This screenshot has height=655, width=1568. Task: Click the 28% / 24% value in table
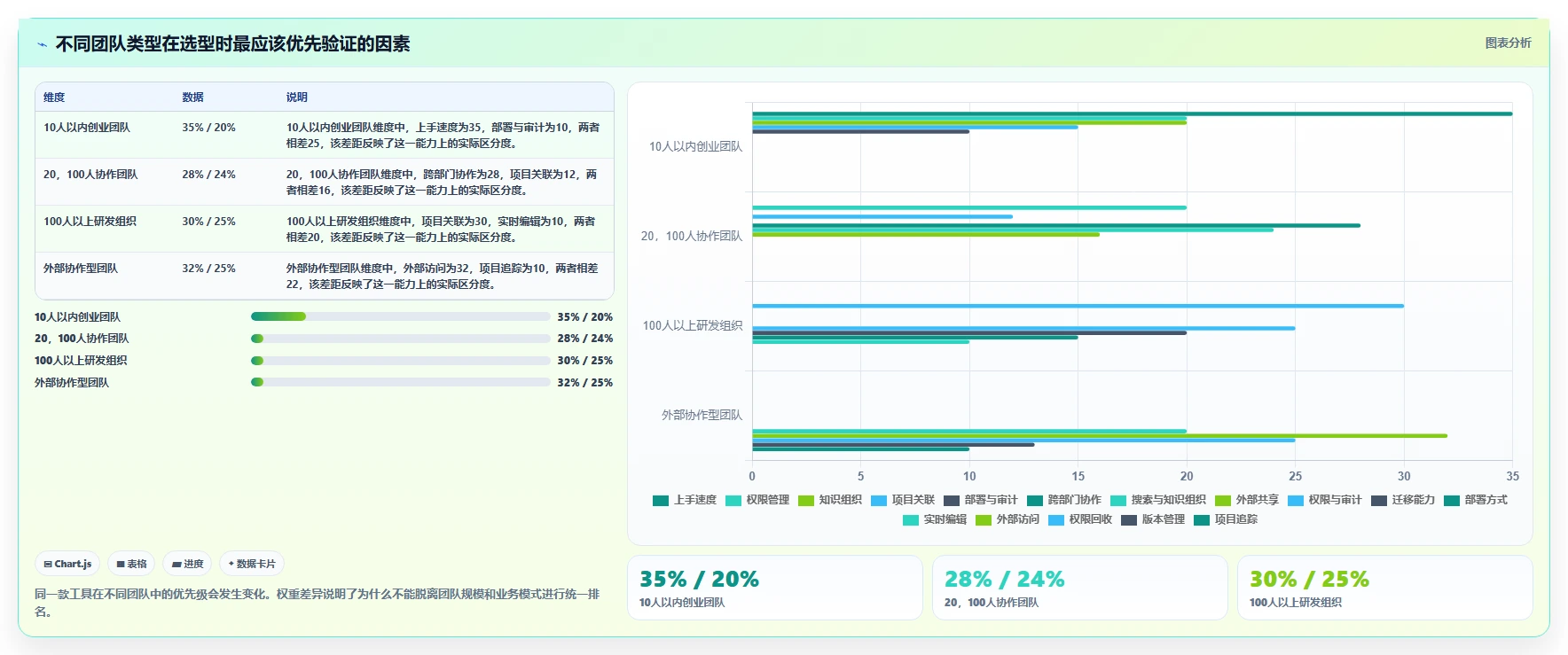[208, 175]
